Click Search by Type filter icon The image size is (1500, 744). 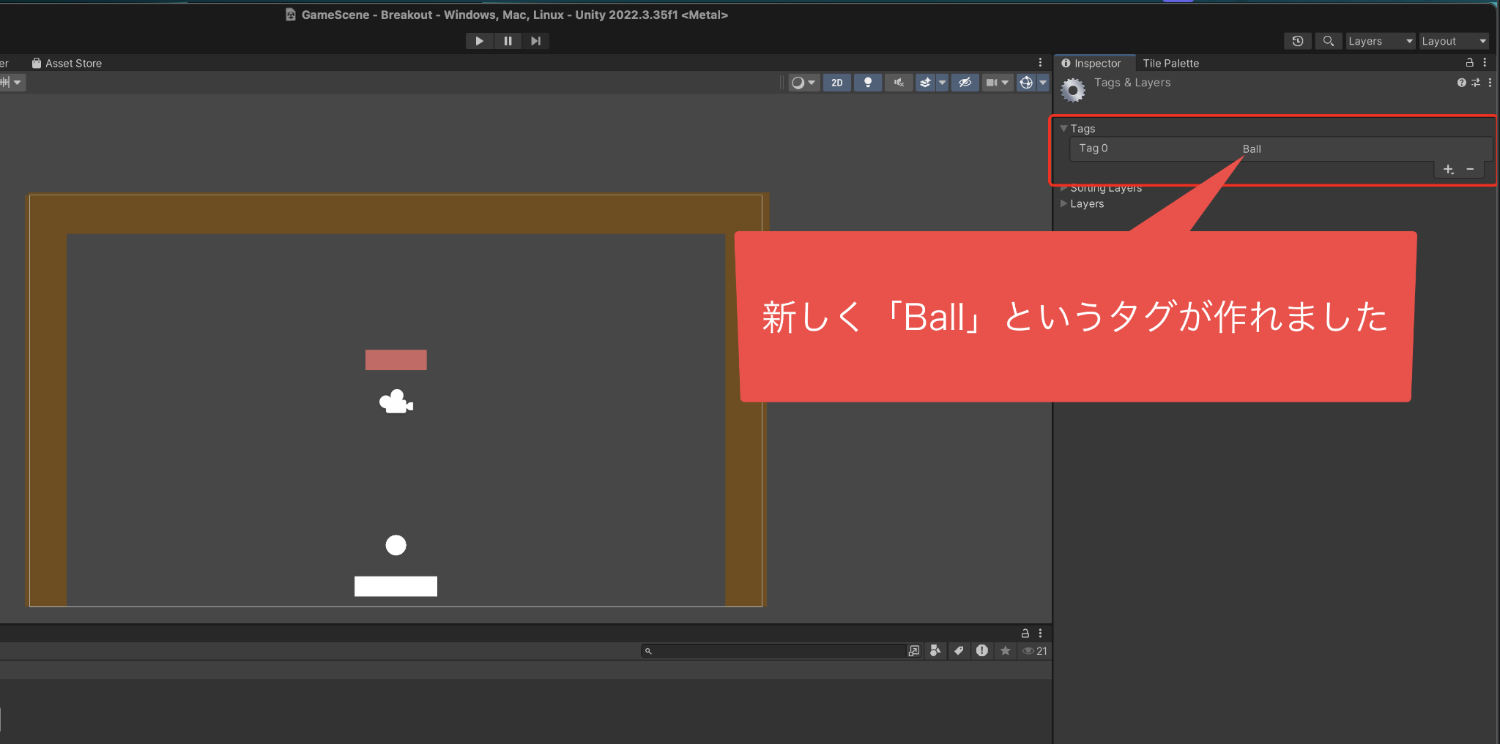(x=935, y=651)
